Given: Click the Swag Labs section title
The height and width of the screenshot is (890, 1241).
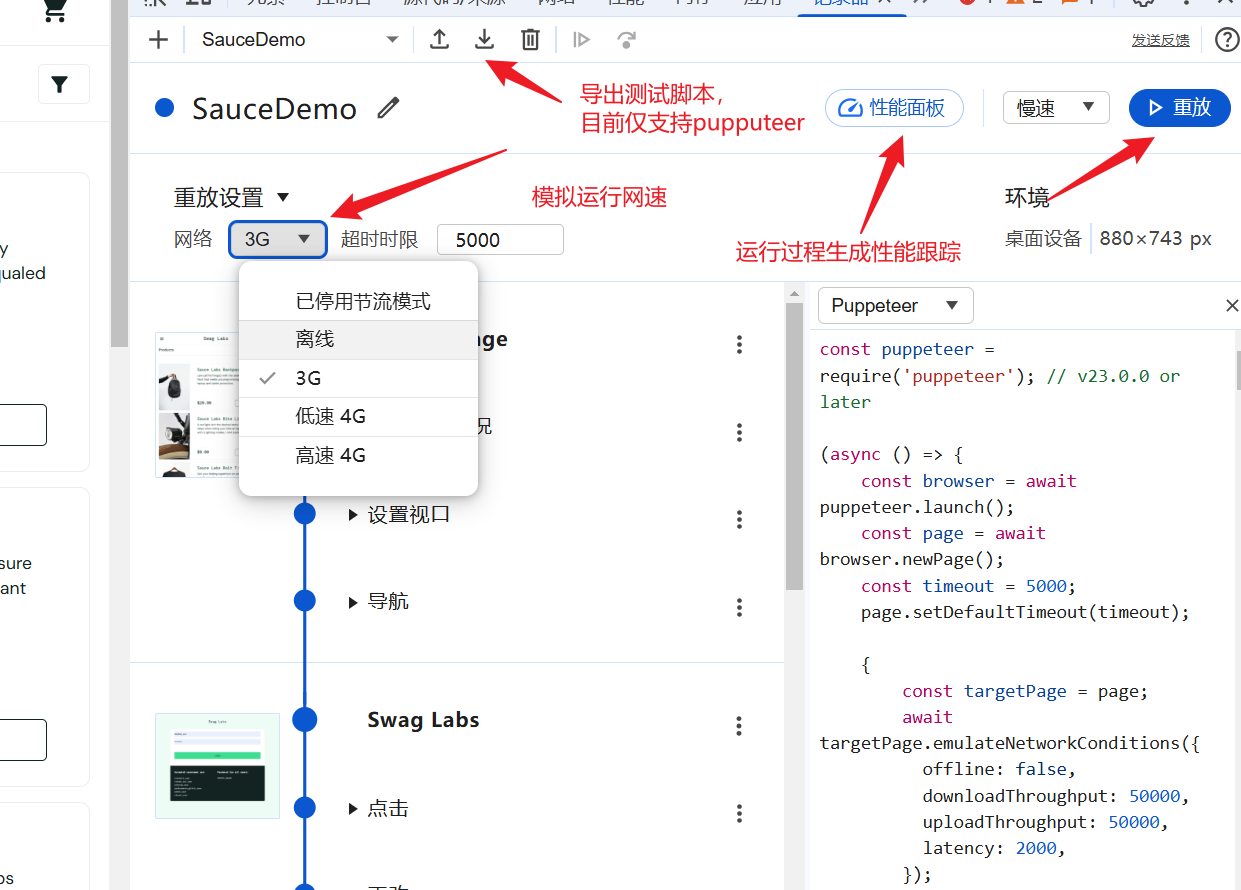Looking at the screenshot, I should click(423, 720).
